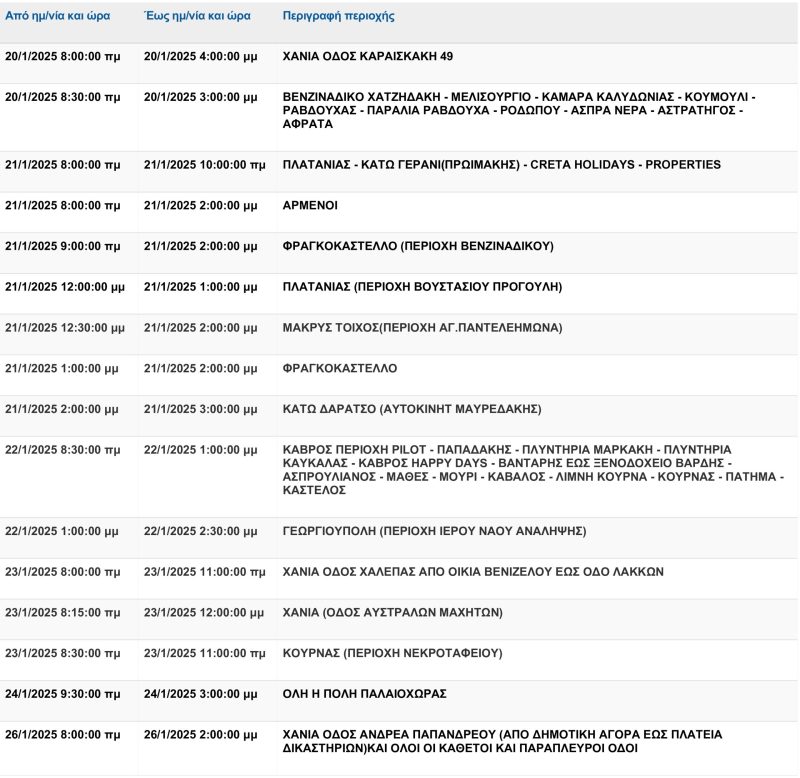Click the ΚΟΥΡΝΑΣ (ΠΕΡΙΟΧΗ ΝΕΚΡΟΤΑΦΕΙΟΥ) row
The image size is (800, 778).
[x=393, y=653]
